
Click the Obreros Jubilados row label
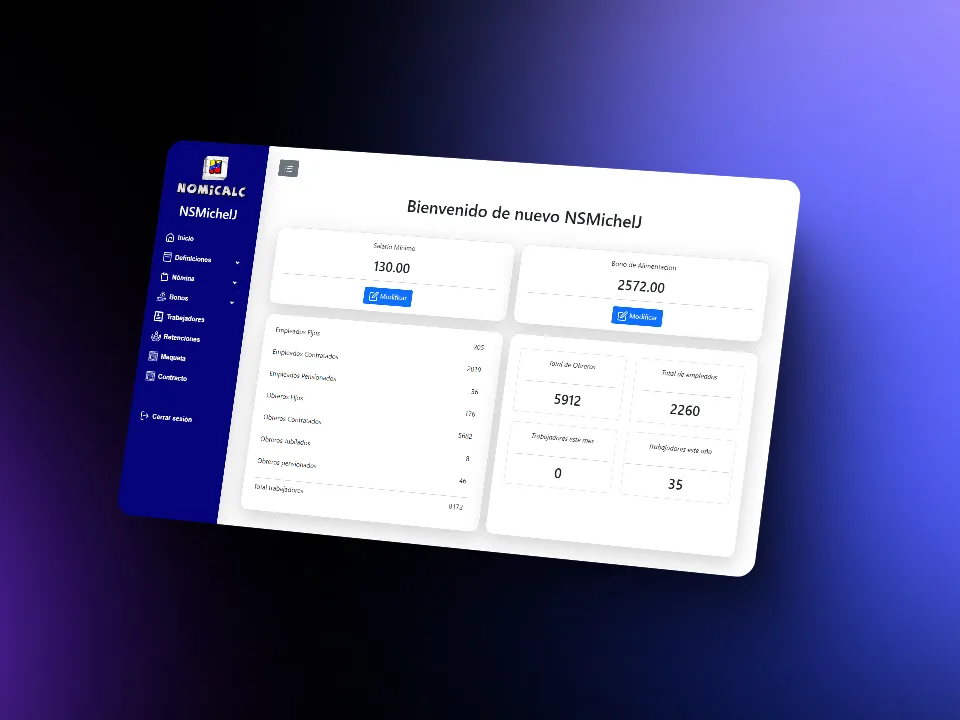(285, 441)
